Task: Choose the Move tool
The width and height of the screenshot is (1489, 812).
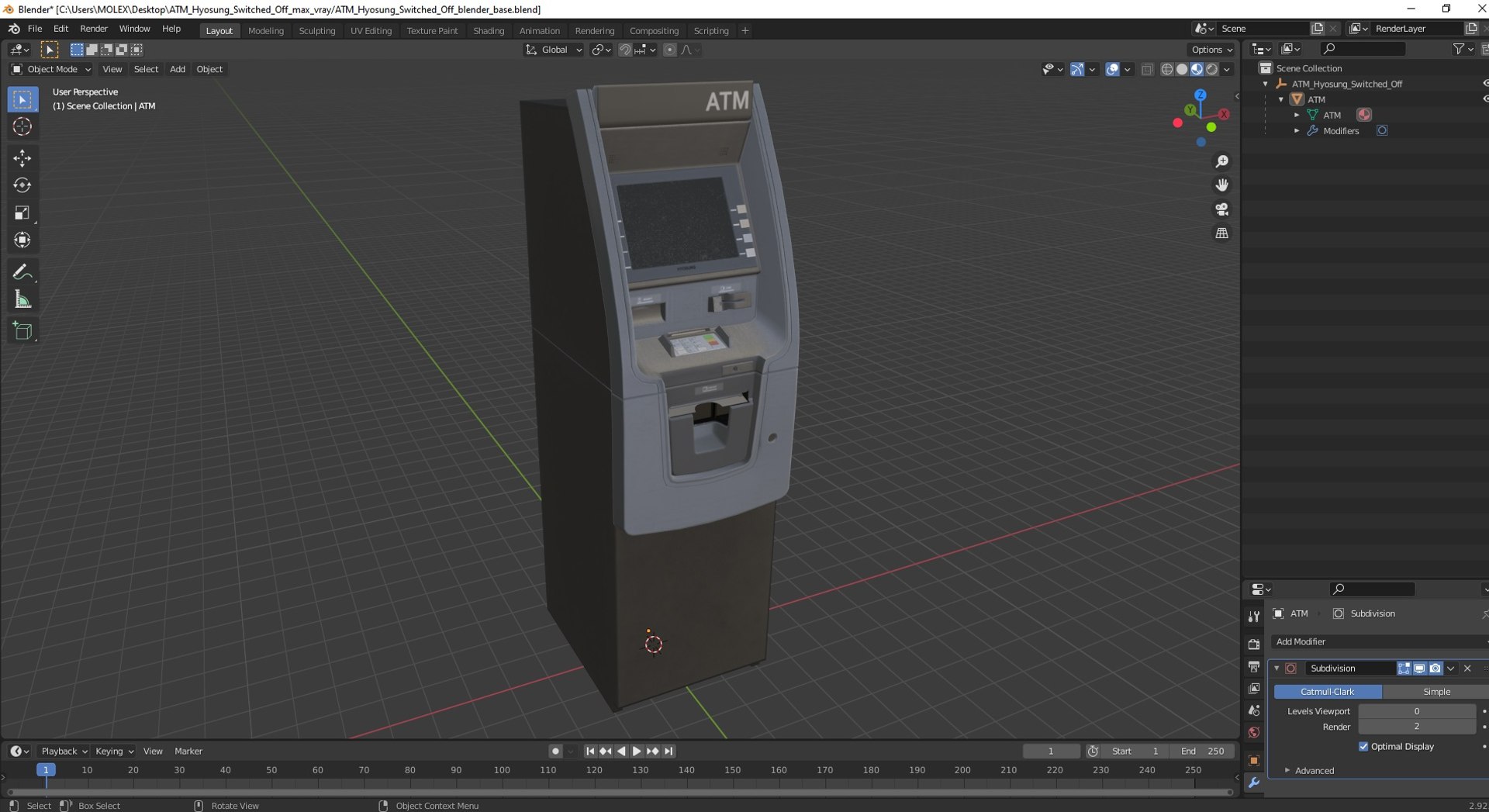Action: tap(22, 158)
